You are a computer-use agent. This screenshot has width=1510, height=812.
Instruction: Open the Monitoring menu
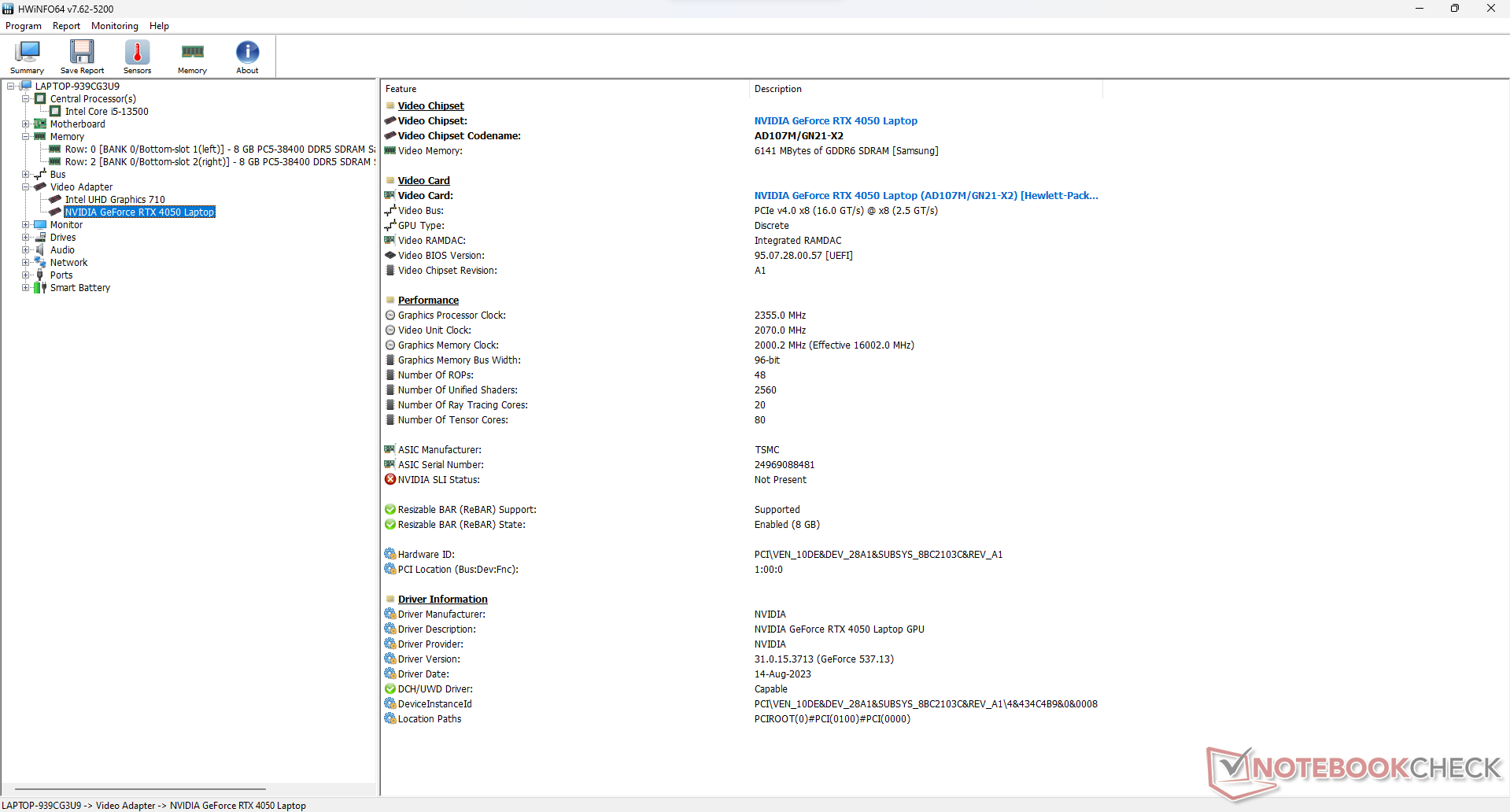click(x=115, y=26)
